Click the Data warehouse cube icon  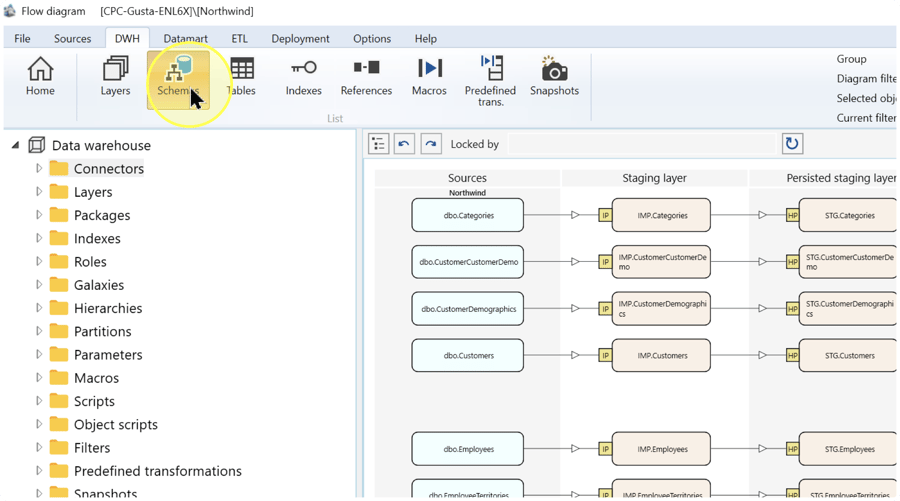pyautogui.click(x=37, y=145)
